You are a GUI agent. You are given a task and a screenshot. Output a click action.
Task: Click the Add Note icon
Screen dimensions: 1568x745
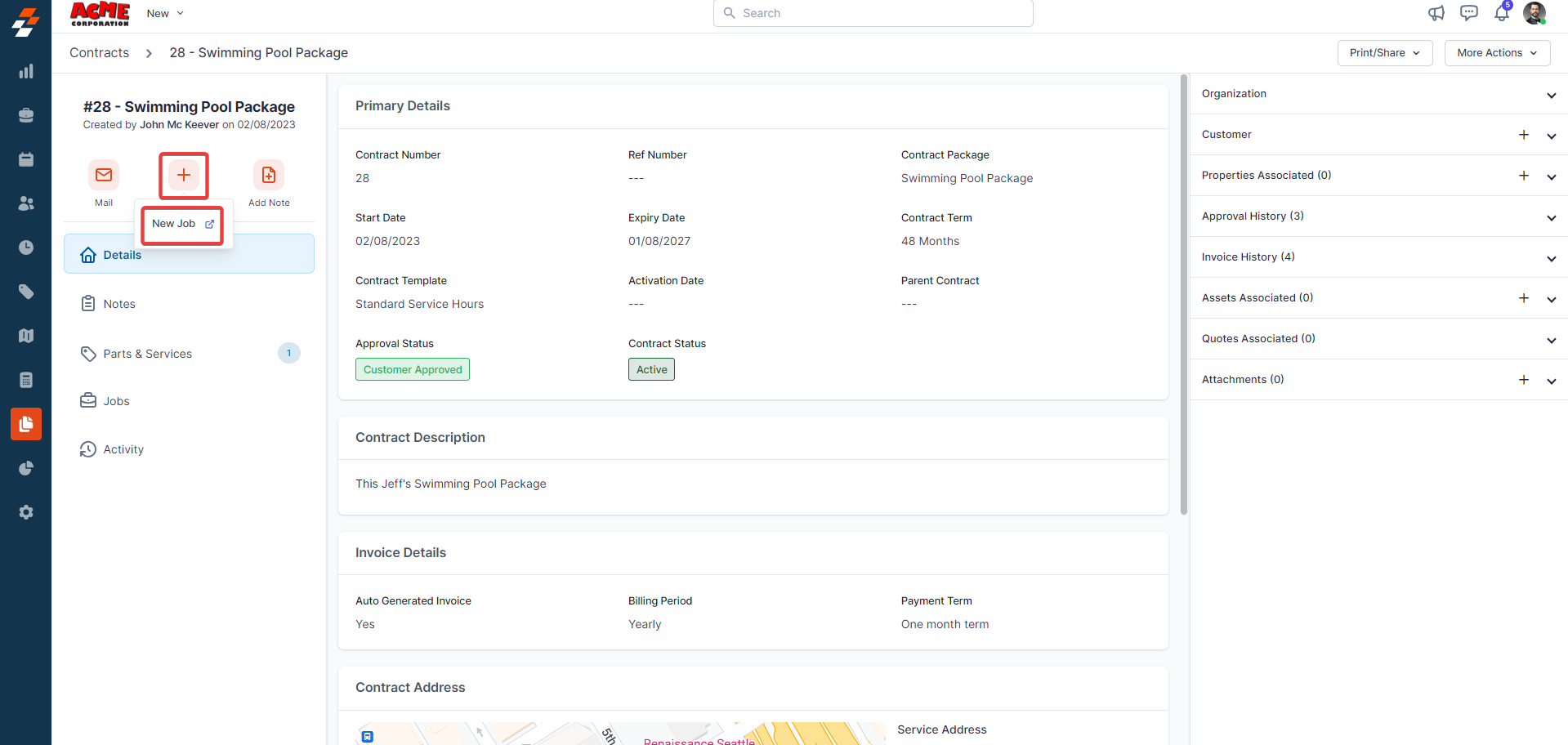pyautogui.click(x=268, y=175)
